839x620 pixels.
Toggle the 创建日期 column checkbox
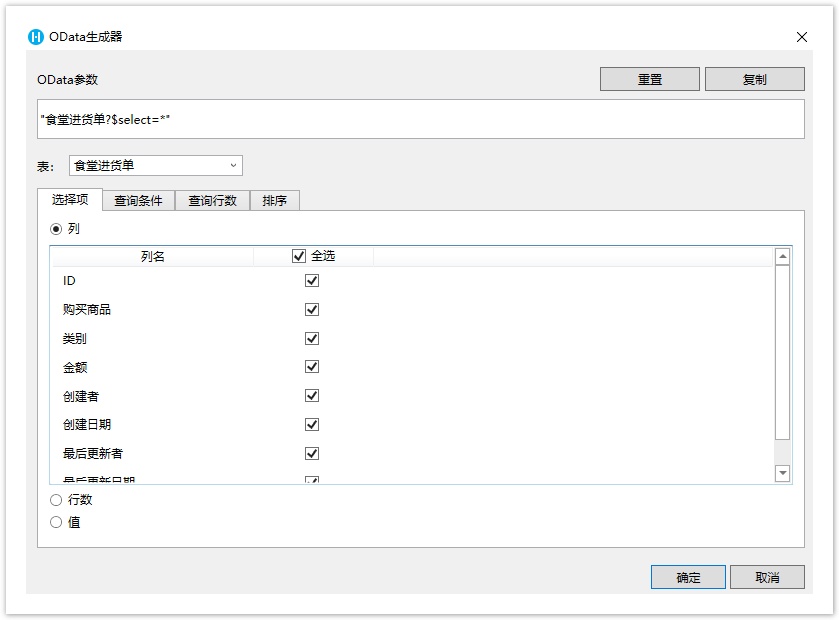pyautogui.click(x=312, y=425)
